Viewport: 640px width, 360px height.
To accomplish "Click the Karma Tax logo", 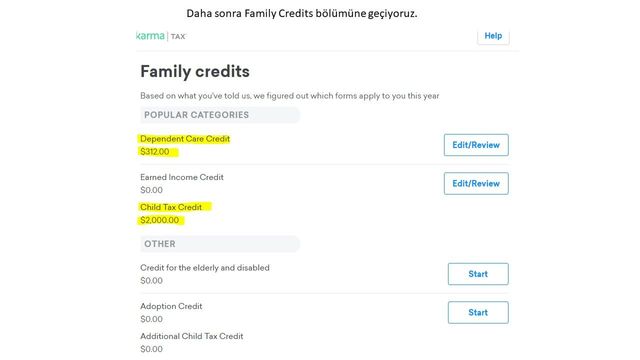I will pyautogui.click(x=161, y=36).
